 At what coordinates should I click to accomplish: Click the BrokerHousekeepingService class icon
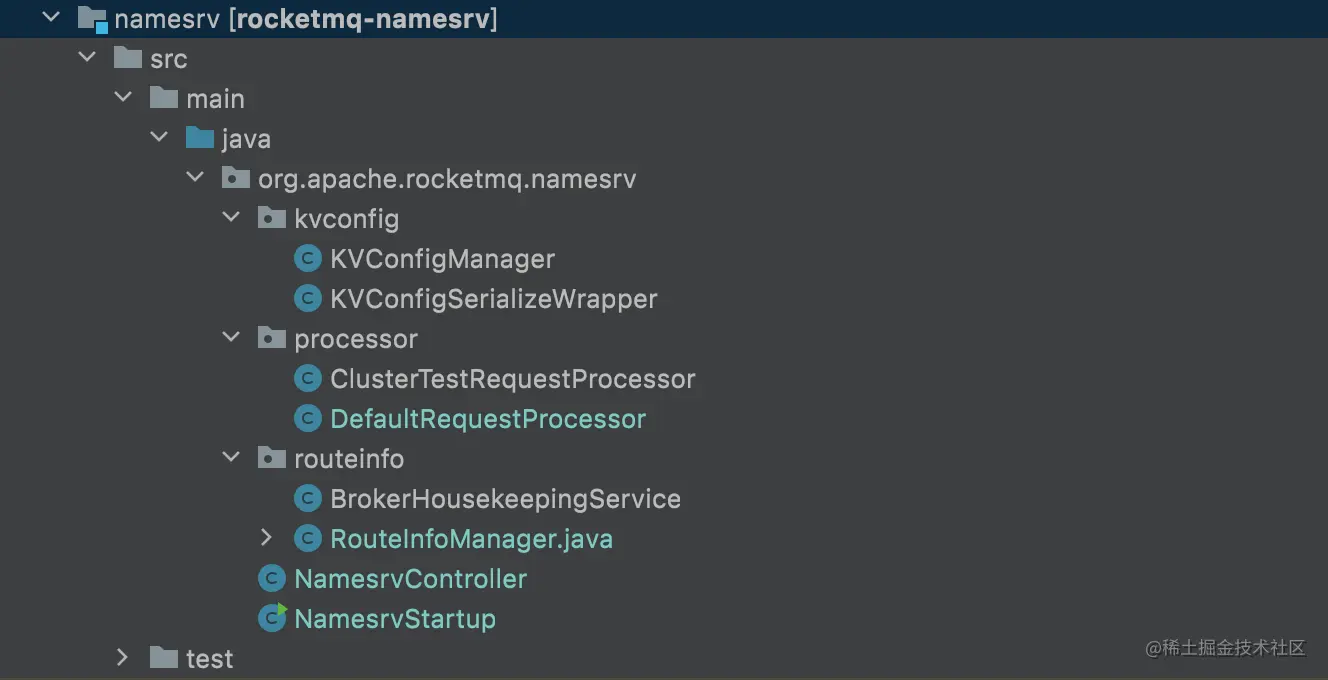[x=307, y=499]
